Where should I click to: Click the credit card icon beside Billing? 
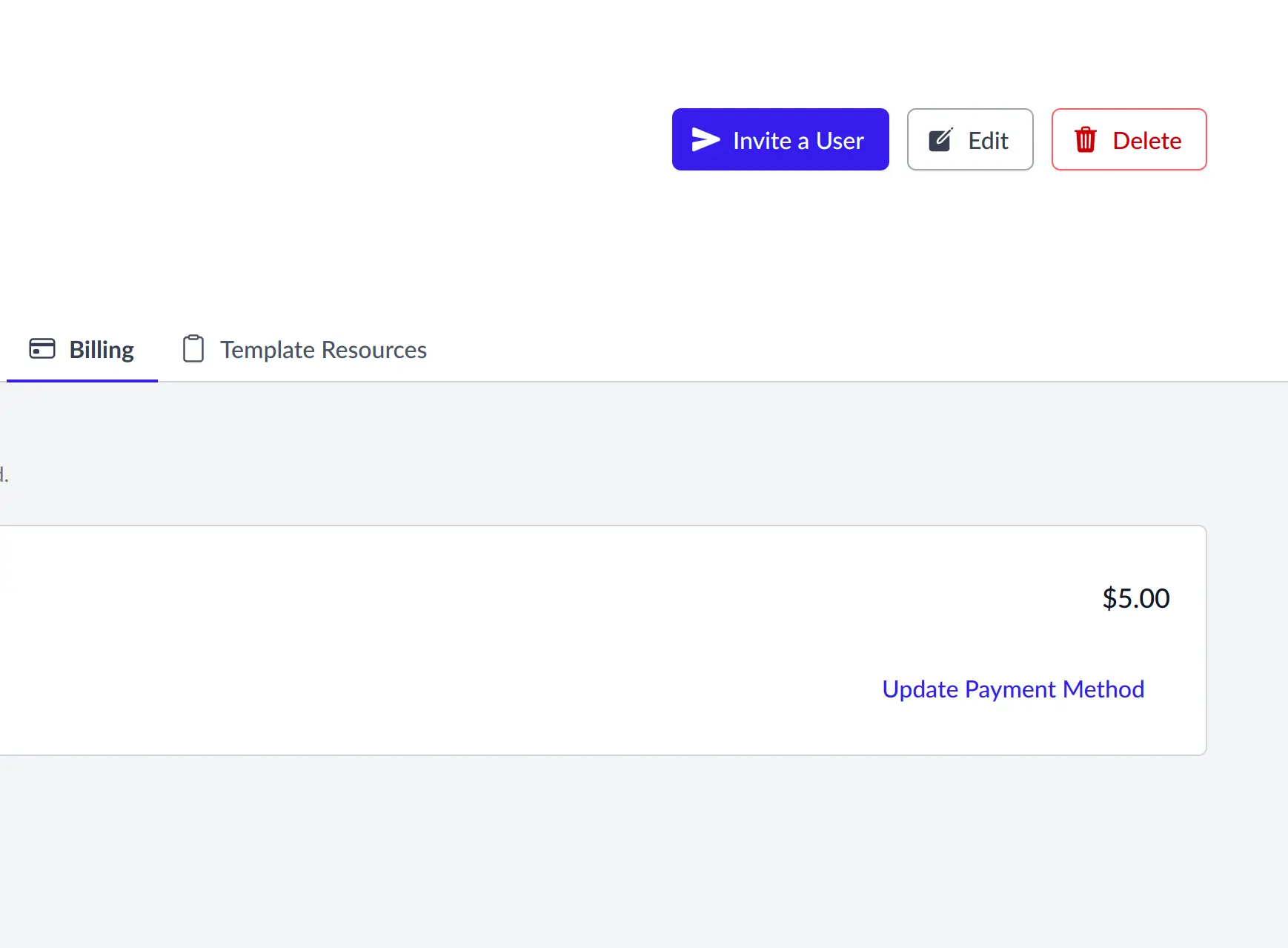[x=42, y=348]
